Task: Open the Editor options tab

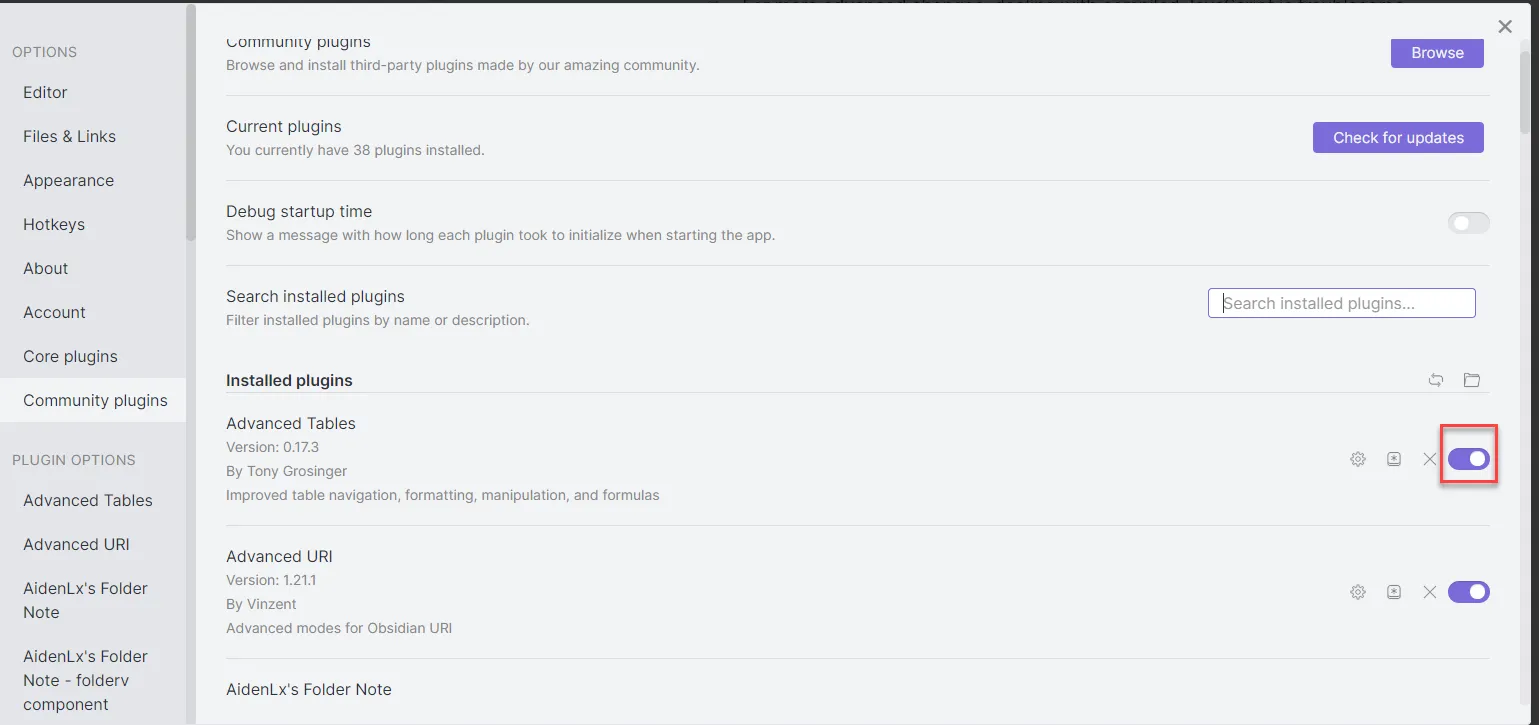Action: tap(45, 92)
